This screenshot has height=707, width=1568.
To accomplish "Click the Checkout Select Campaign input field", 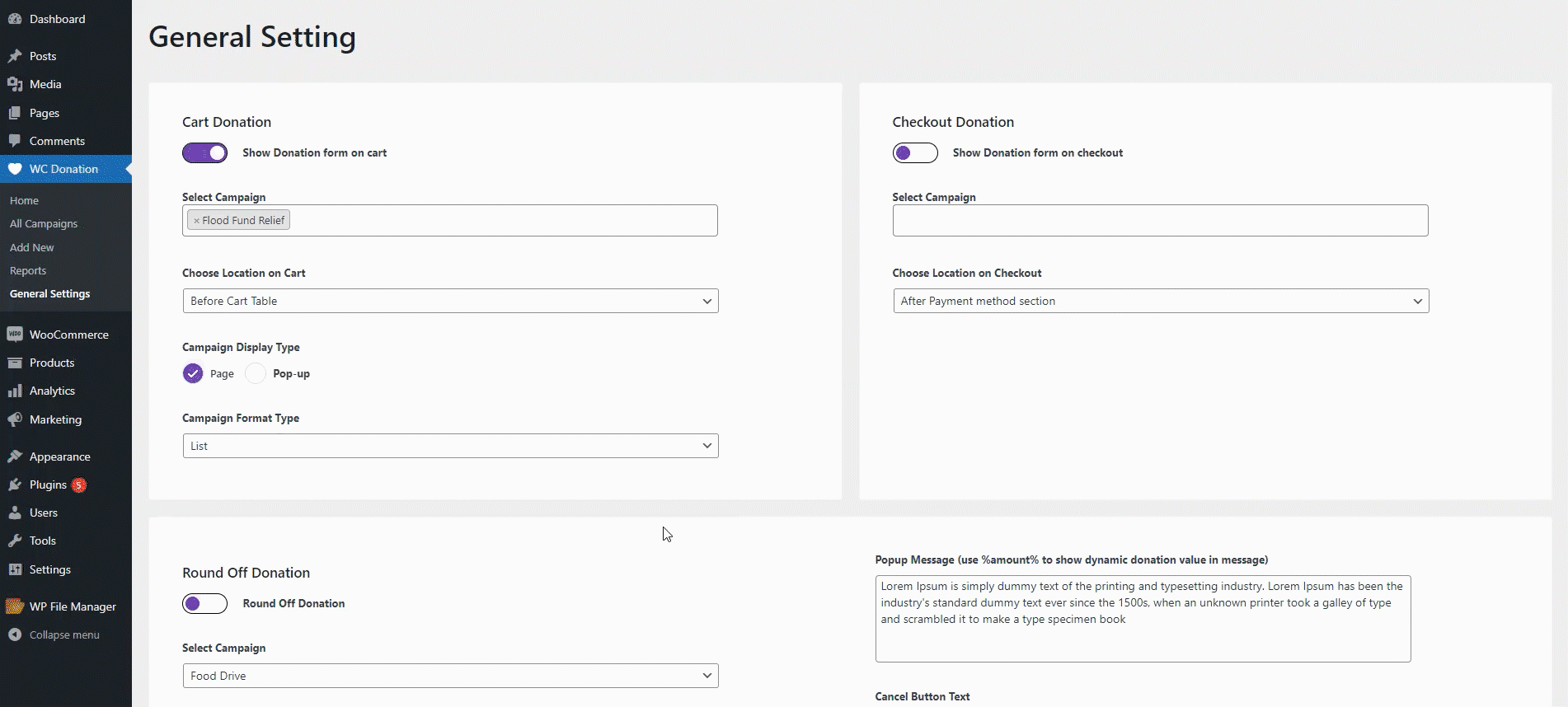I will (x=1161, y=220).
